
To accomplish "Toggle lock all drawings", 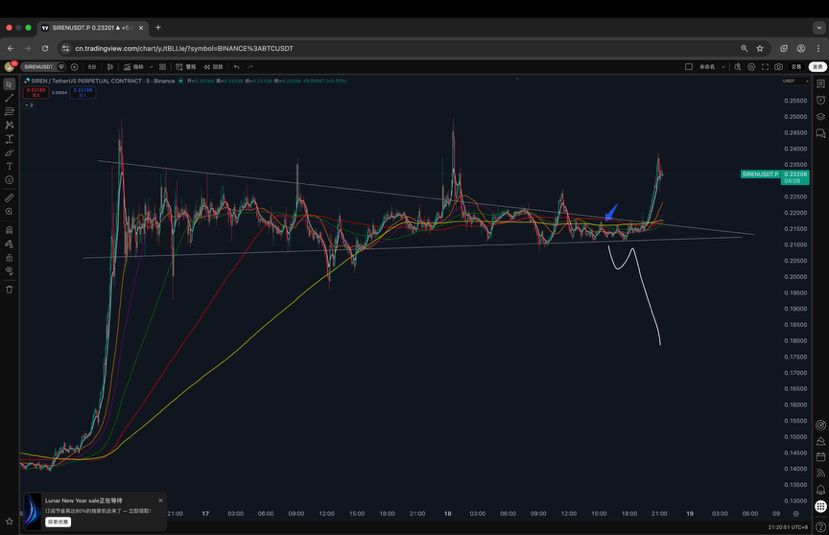I will tap(9, 257).
